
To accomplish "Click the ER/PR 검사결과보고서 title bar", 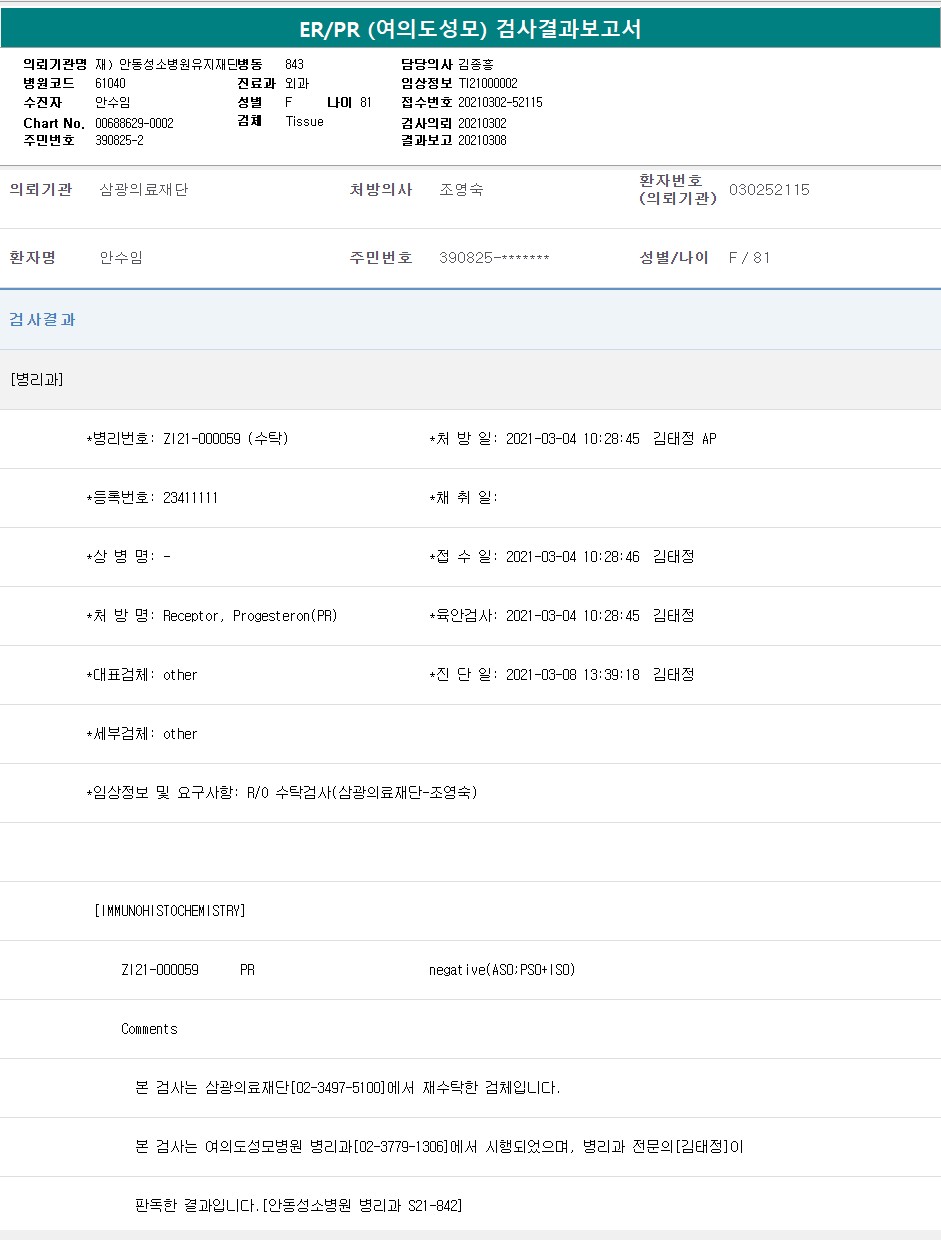I will point(470,29).
